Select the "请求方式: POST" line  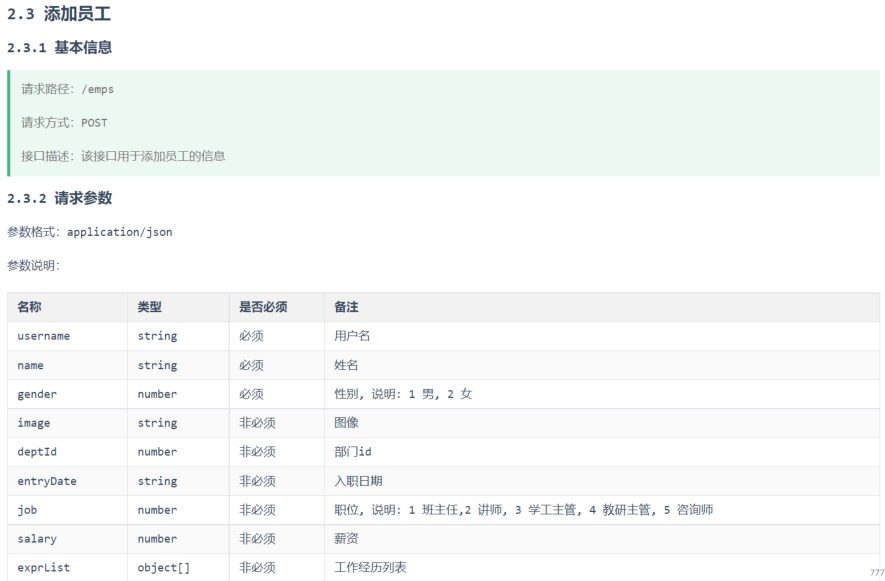click(x=64, y=123)
